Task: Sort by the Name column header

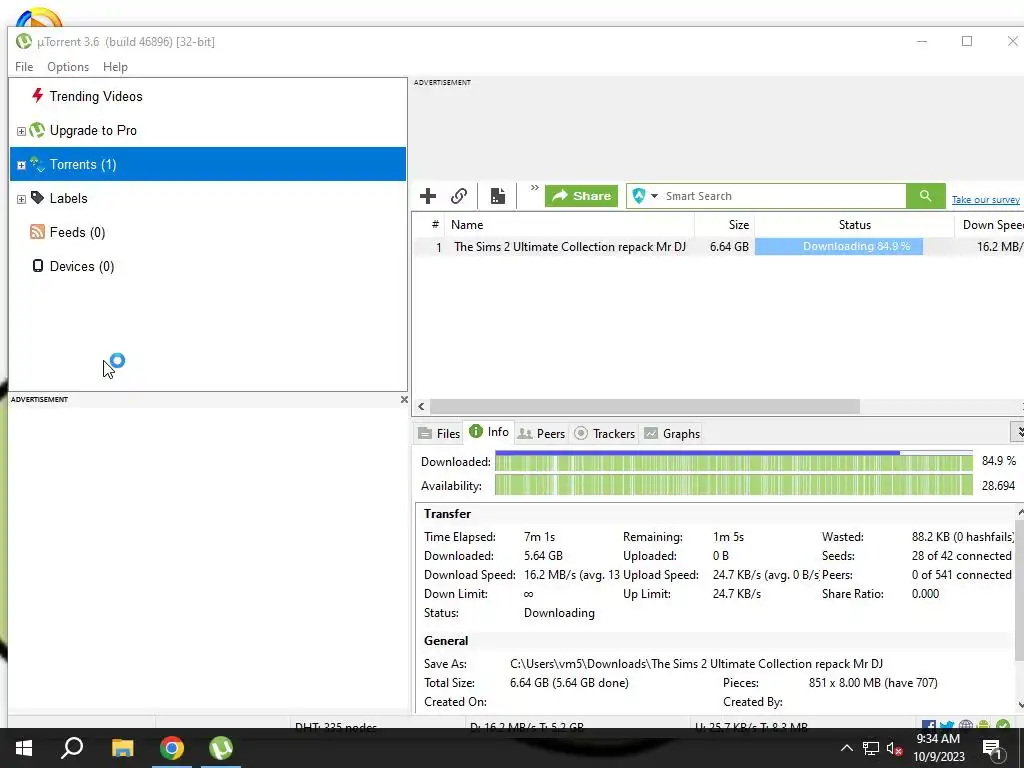Action: click(569, 225)
